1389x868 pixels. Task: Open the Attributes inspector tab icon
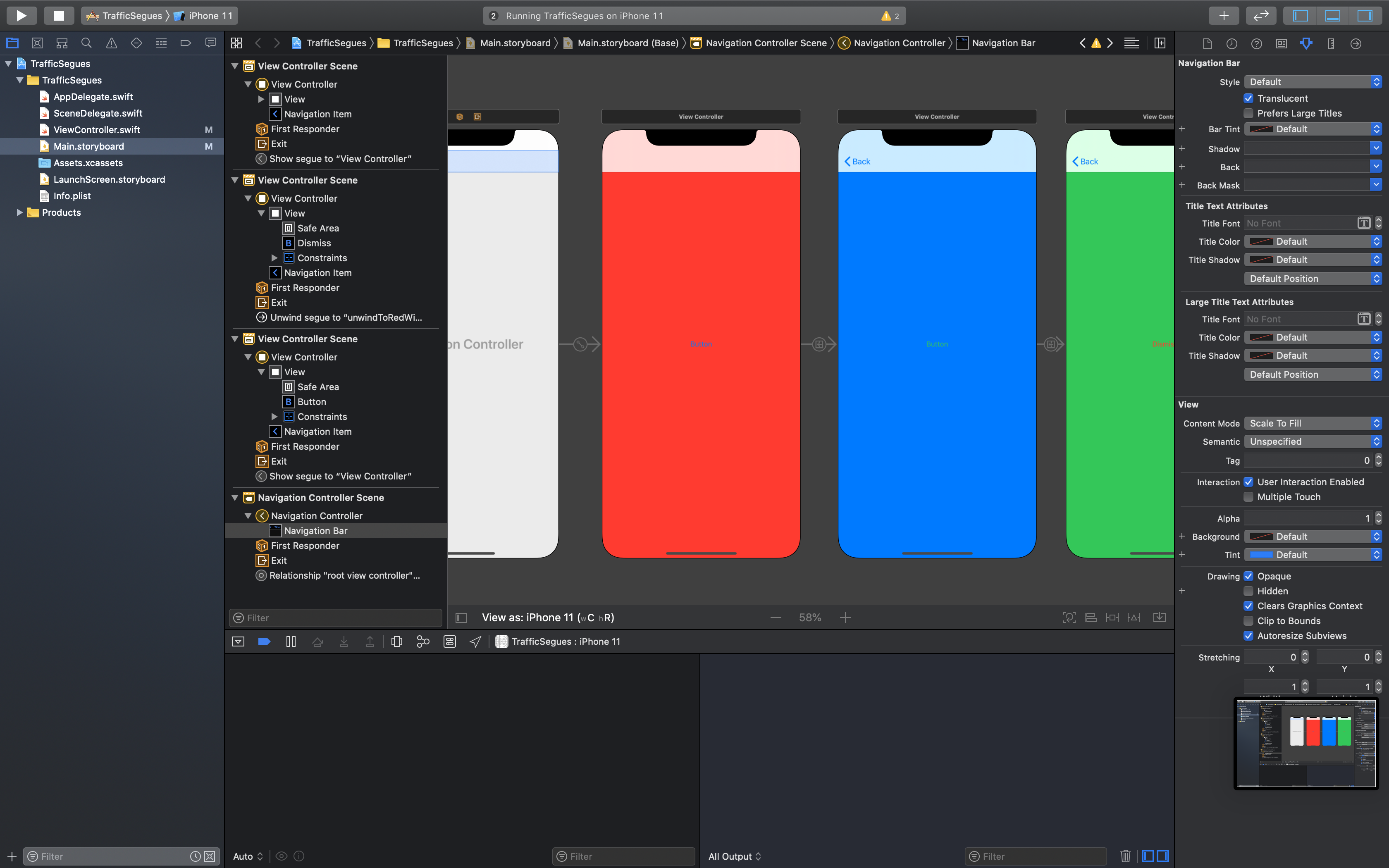click(1306, 44)
